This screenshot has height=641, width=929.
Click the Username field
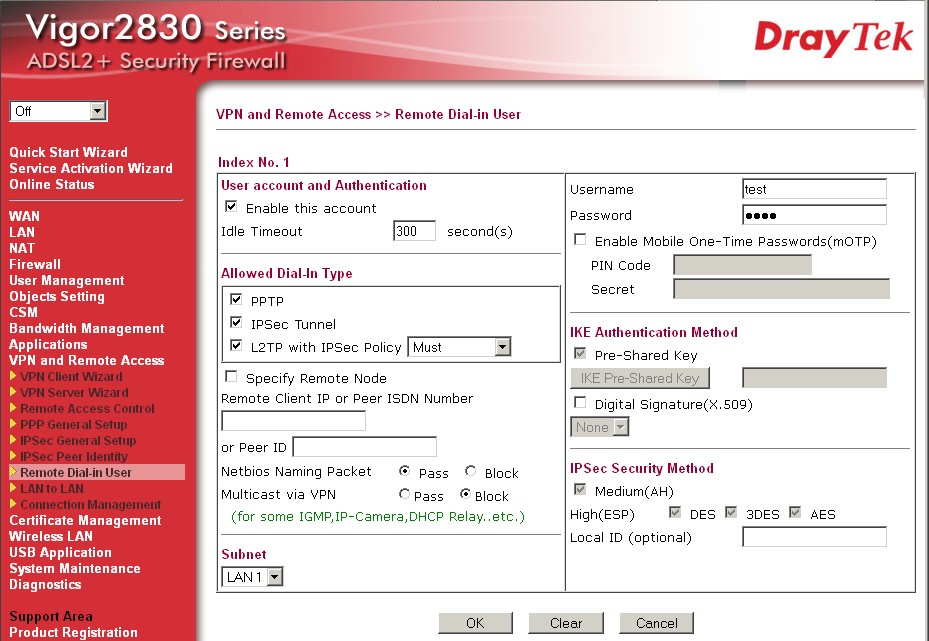coord(815,189)
